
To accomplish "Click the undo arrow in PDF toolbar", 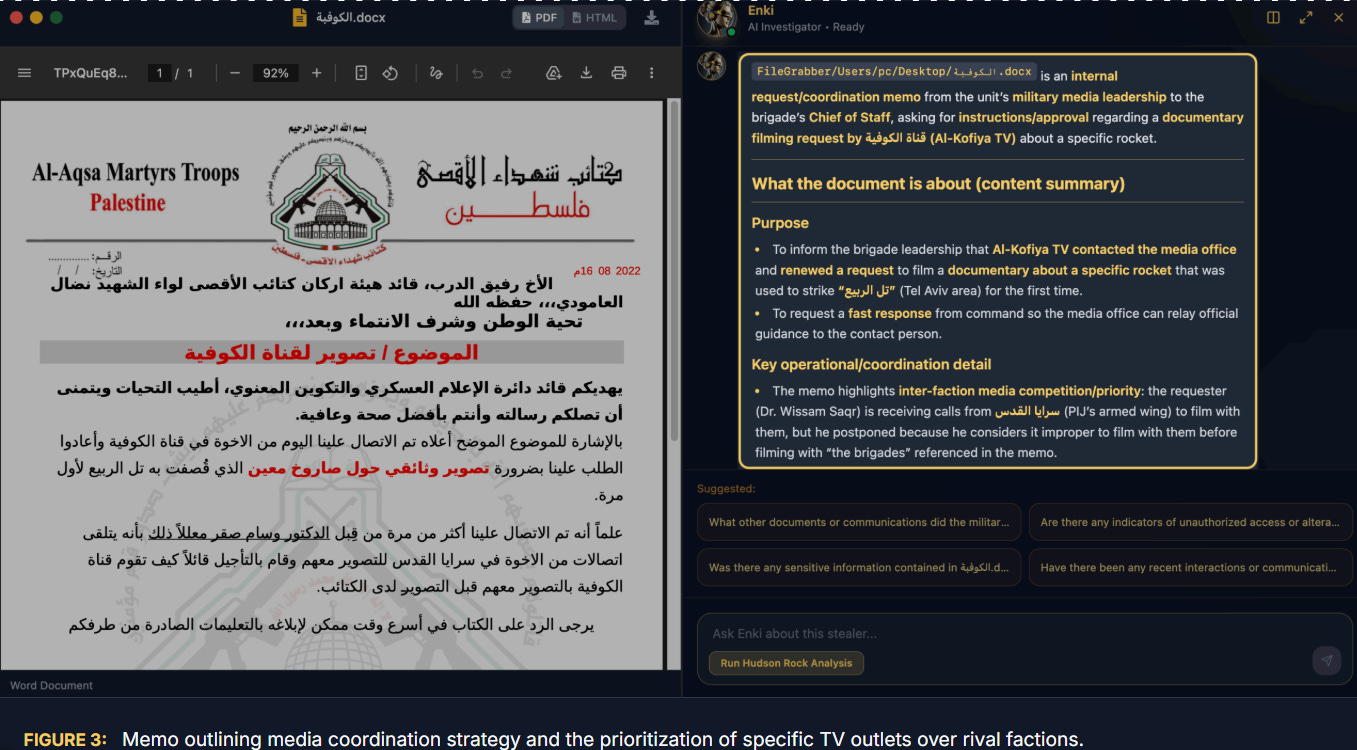I will [477, 73].
